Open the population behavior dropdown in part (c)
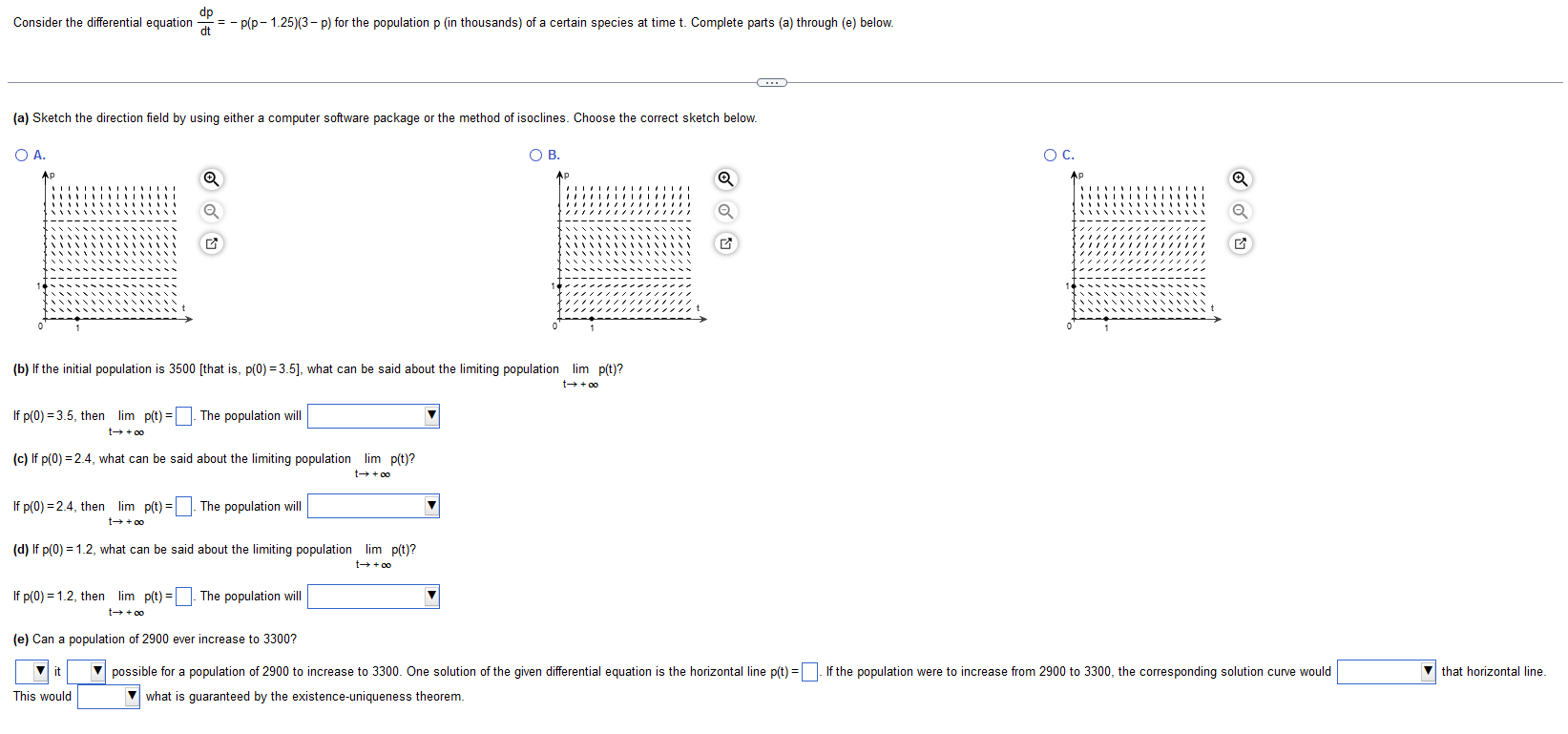Image resolution: width=1568 pixels, height=734 pixels. coord(430,506)
